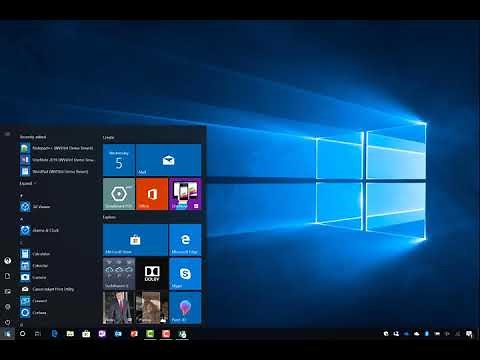Open the purple app icon on taskbar
Viewport: 480px width, 360px height.
click(x=102, y=334)
